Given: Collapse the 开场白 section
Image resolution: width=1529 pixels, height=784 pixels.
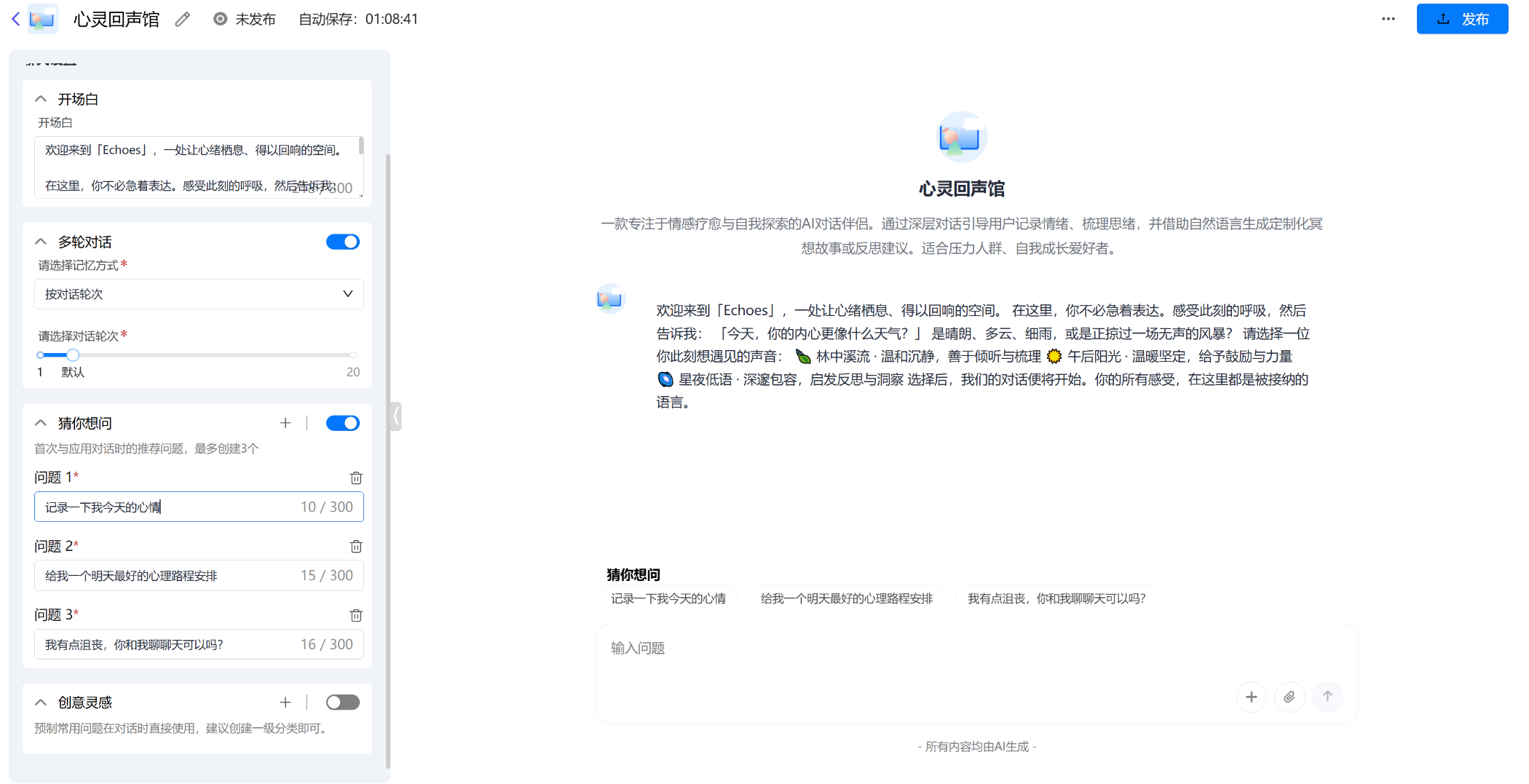Looking at the screenshot, I should [x=40, y=98].
